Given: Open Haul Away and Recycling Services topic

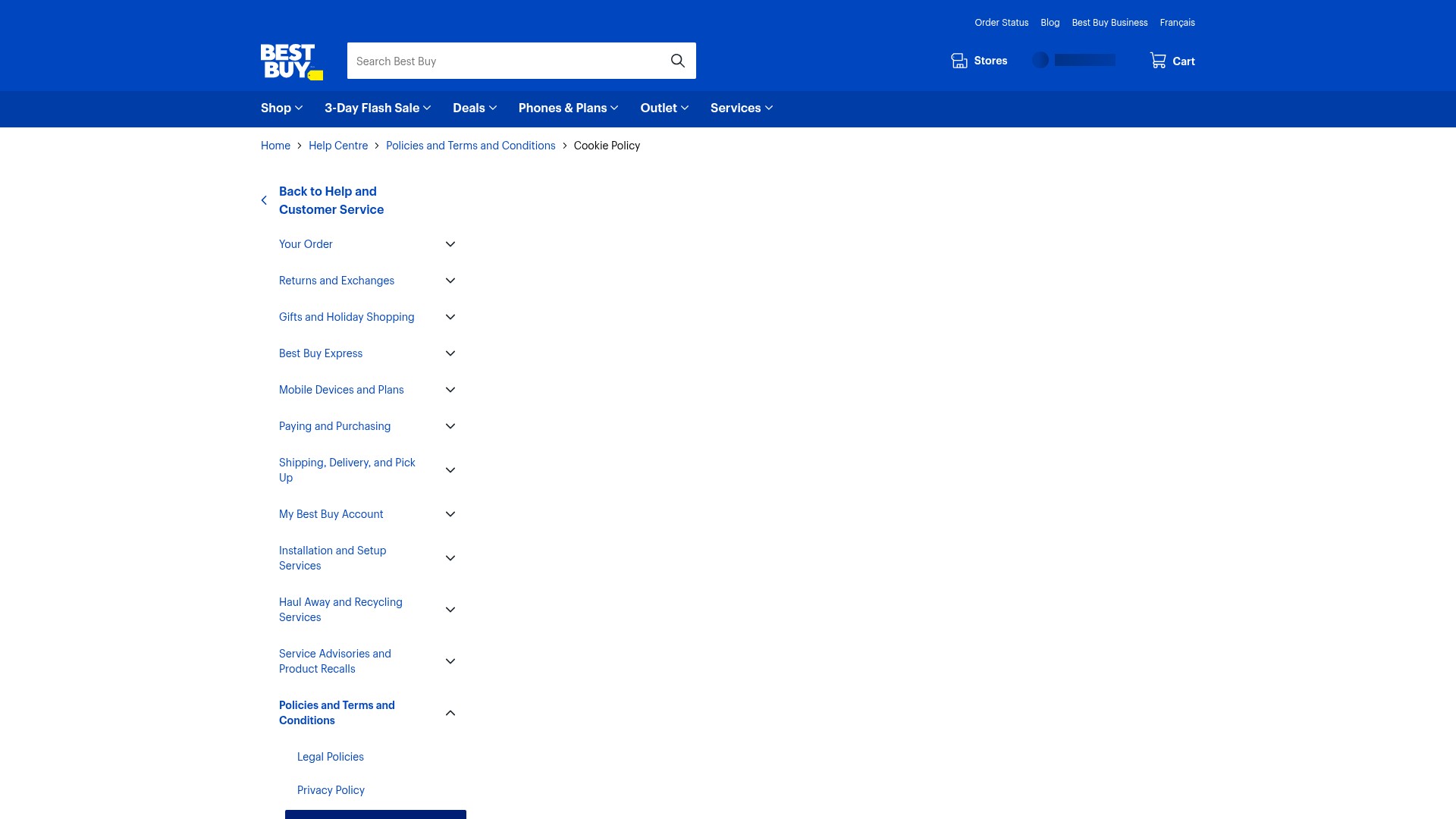Looking at the screenshot, I should click(x=340, y=610).
